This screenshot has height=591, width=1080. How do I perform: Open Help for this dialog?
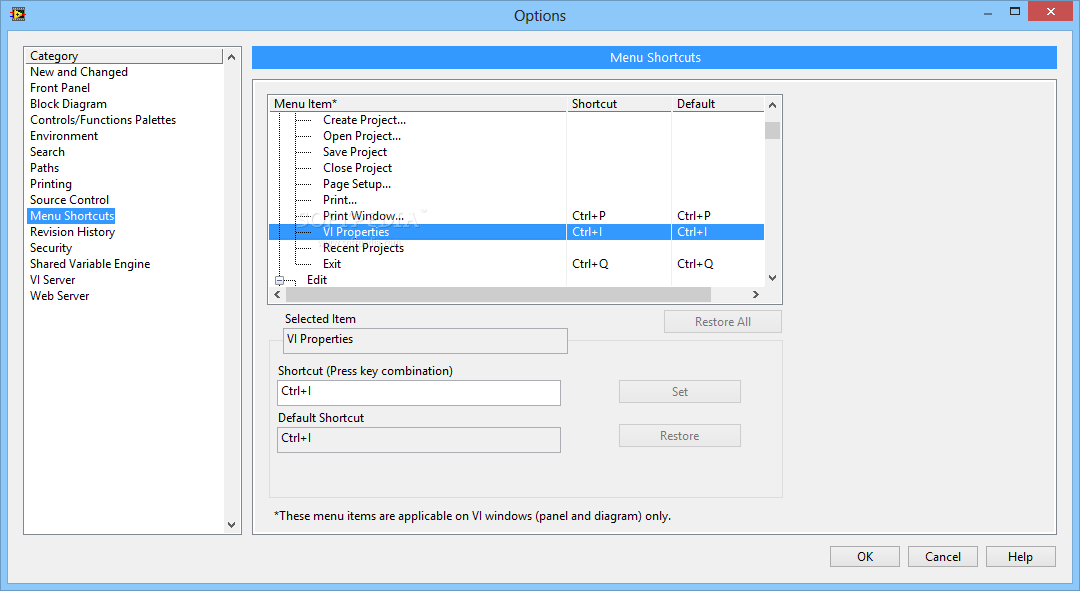coord(1020,557)
